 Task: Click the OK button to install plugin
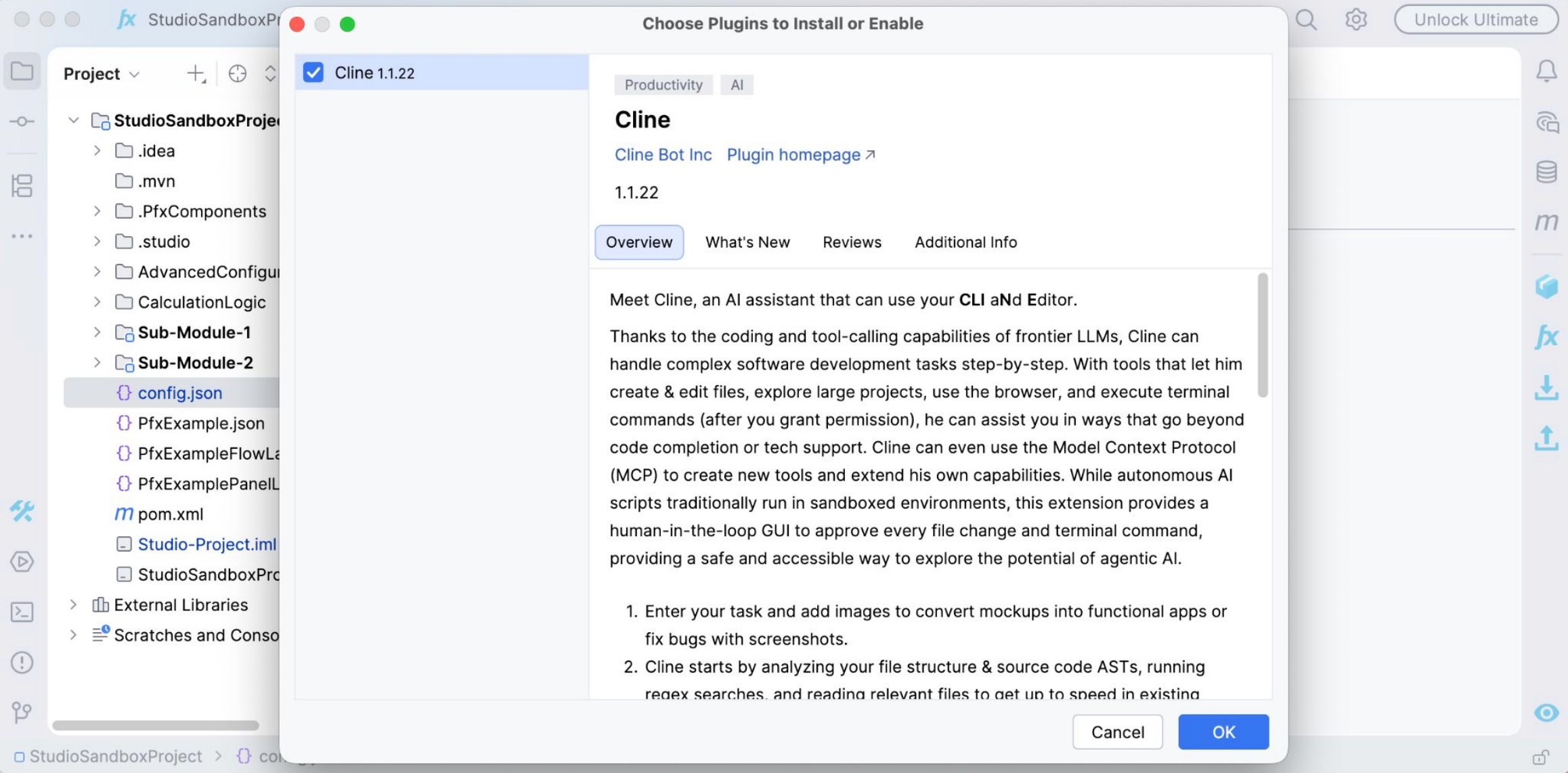[x=1223, y=732]
